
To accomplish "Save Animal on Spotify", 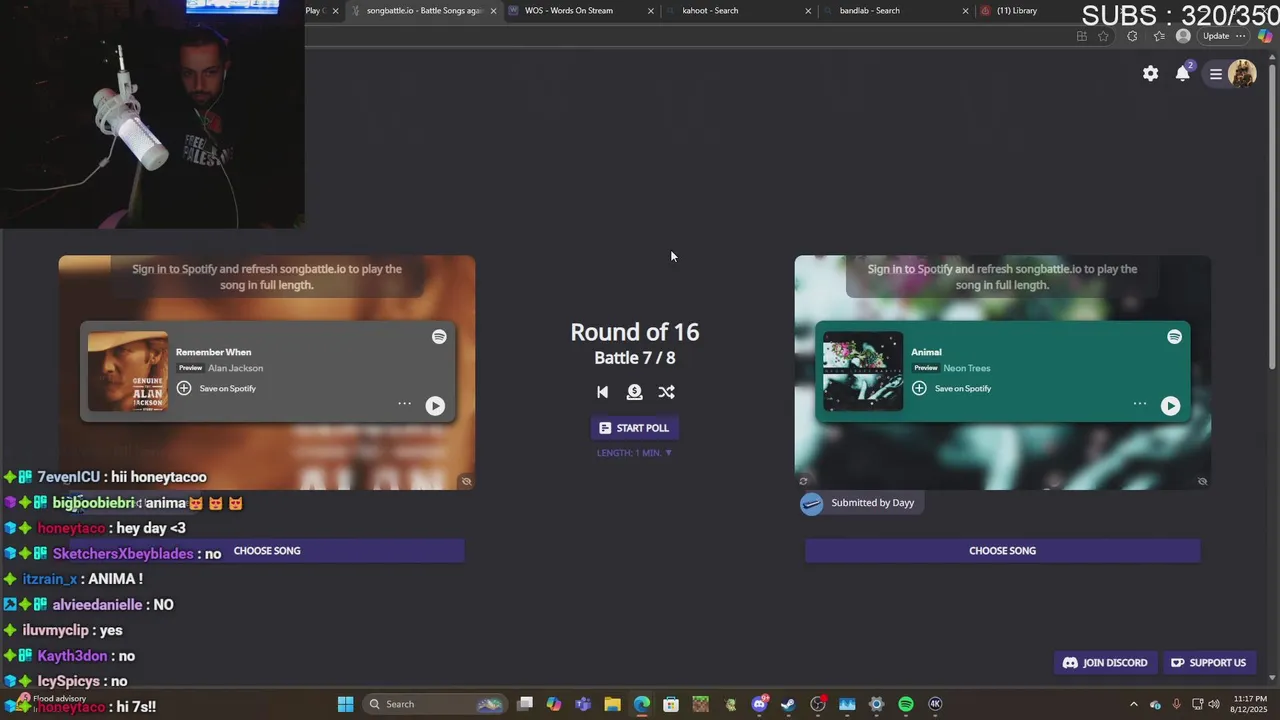I will tap(951, 388).
